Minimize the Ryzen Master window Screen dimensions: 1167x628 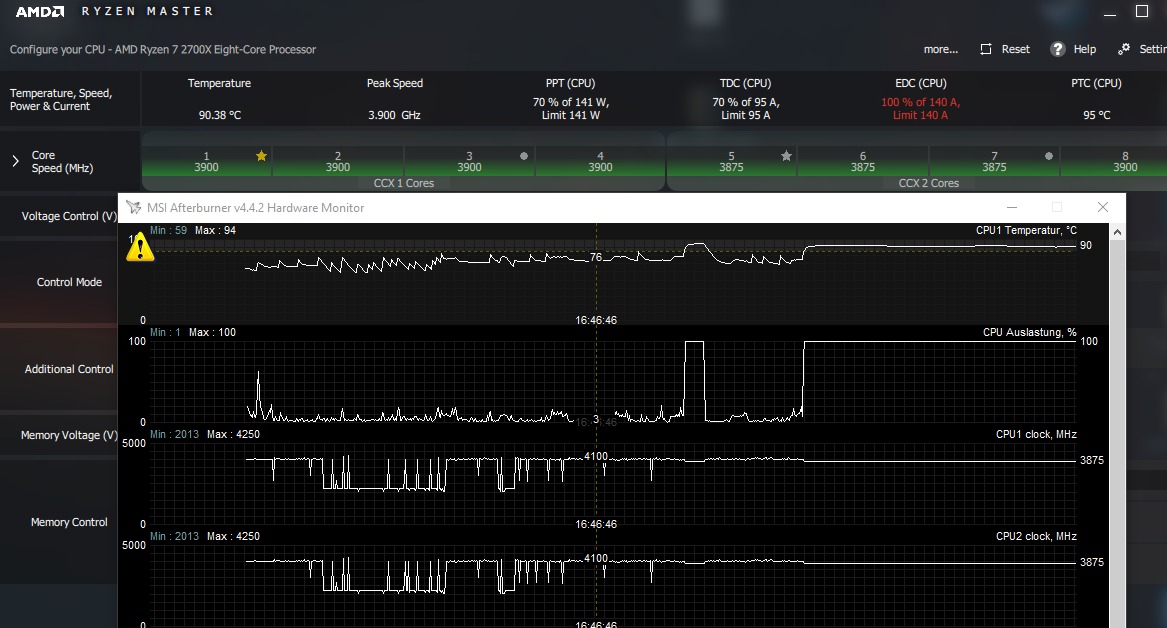[x=1110, y=13]
